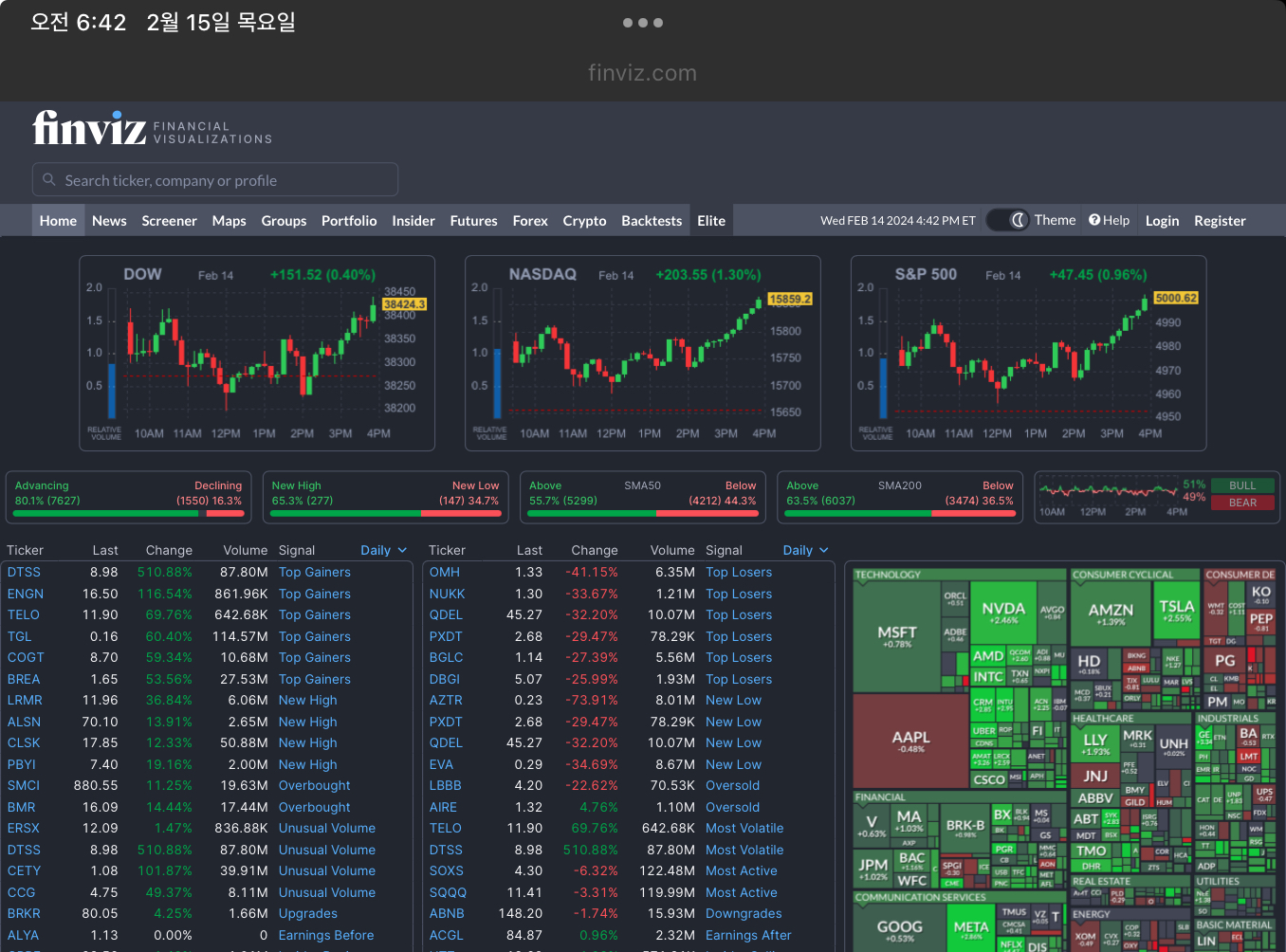Click the LLY tile in heatmap
1286x952 pixels.
click(1095, 743)
